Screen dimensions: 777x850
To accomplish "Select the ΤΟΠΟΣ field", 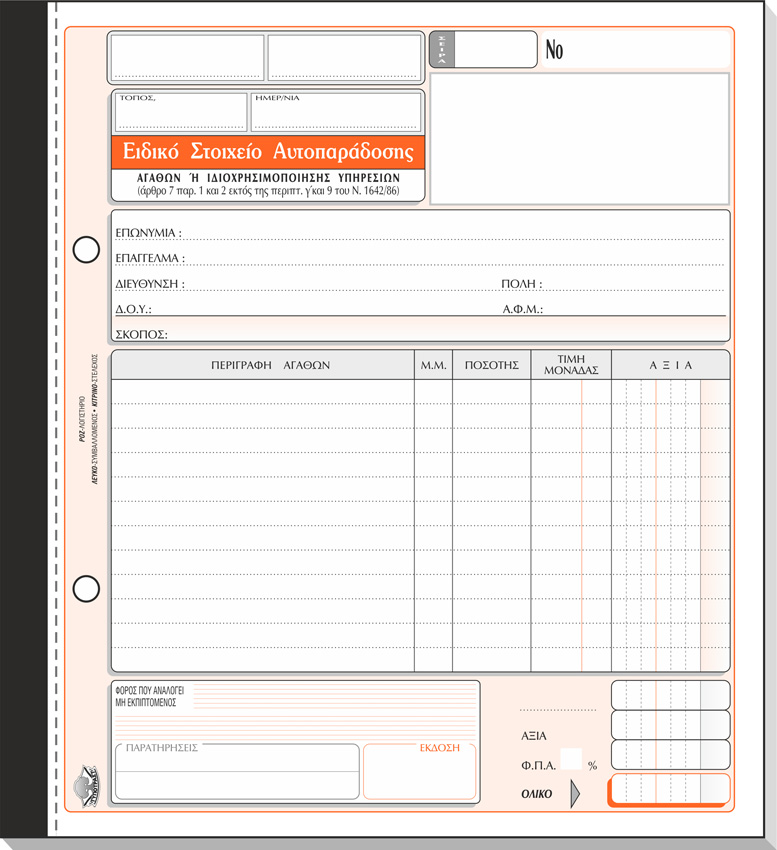I will (181, 113).
